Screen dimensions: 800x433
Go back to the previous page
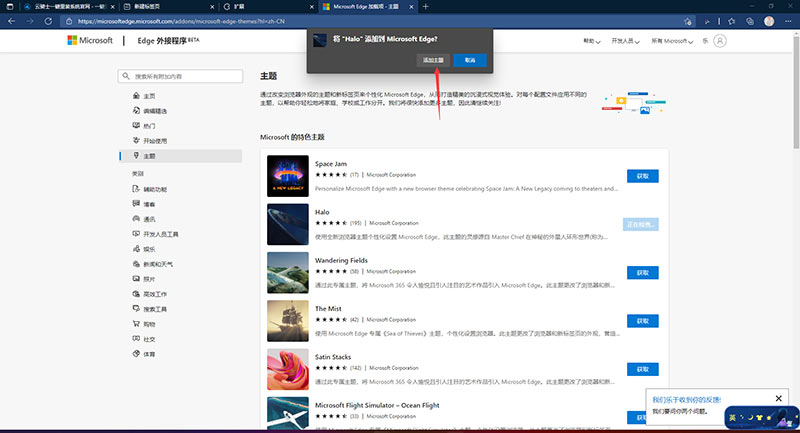[11, 21]
